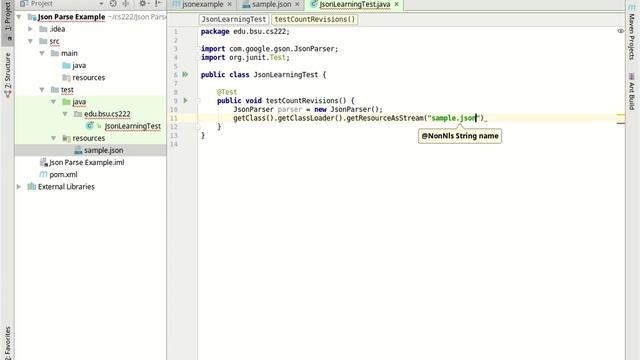The width and height of the screenshot is (640, 360).
Task: Click the JsonParser import statement
Action: point(269,49)
